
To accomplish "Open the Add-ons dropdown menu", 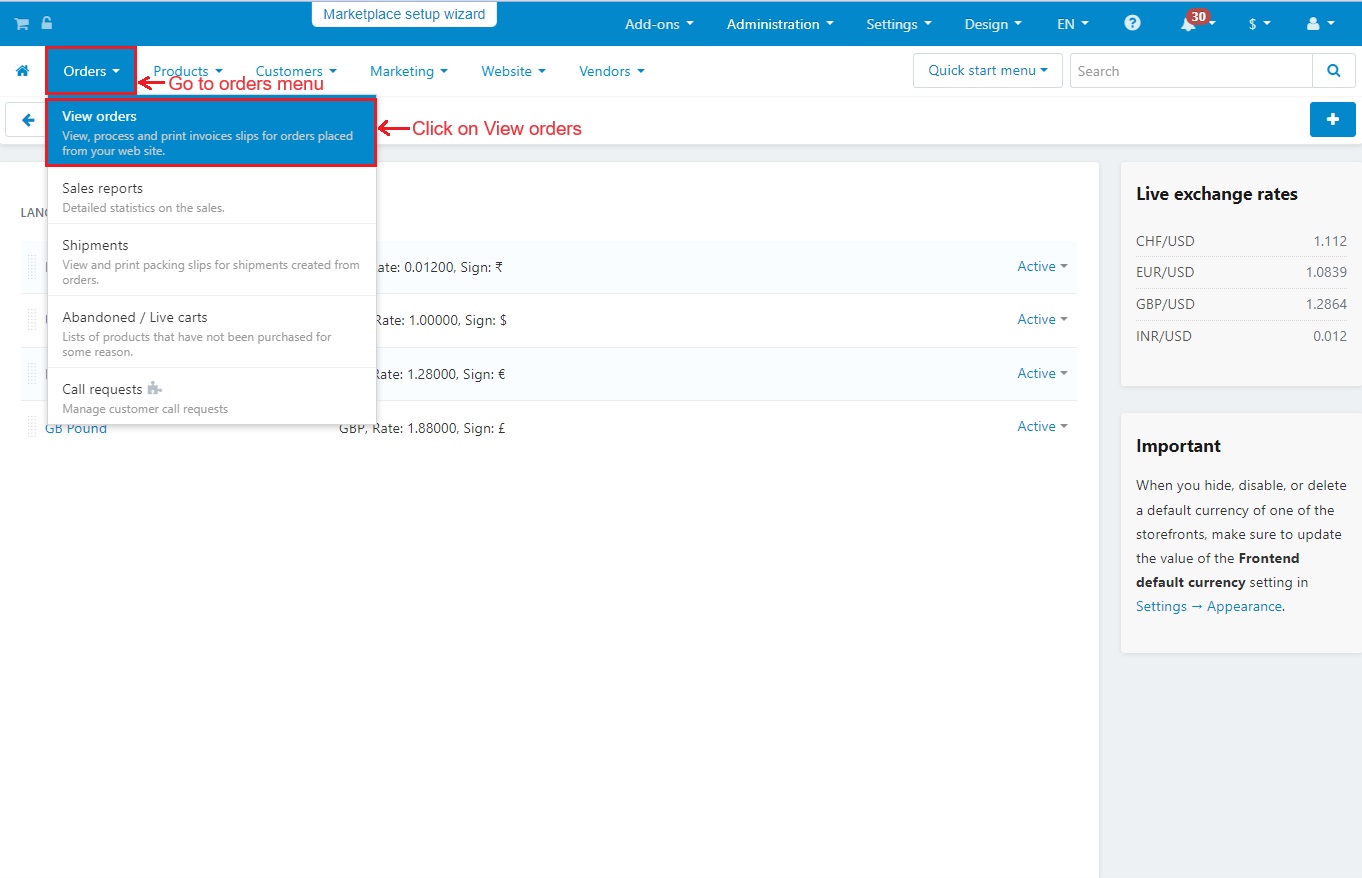I will 659,24.
